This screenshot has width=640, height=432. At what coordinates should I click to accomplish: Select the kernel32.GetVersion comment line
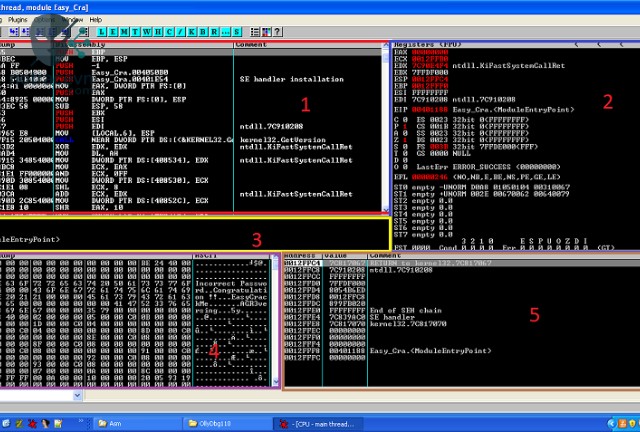click(282, 140)
